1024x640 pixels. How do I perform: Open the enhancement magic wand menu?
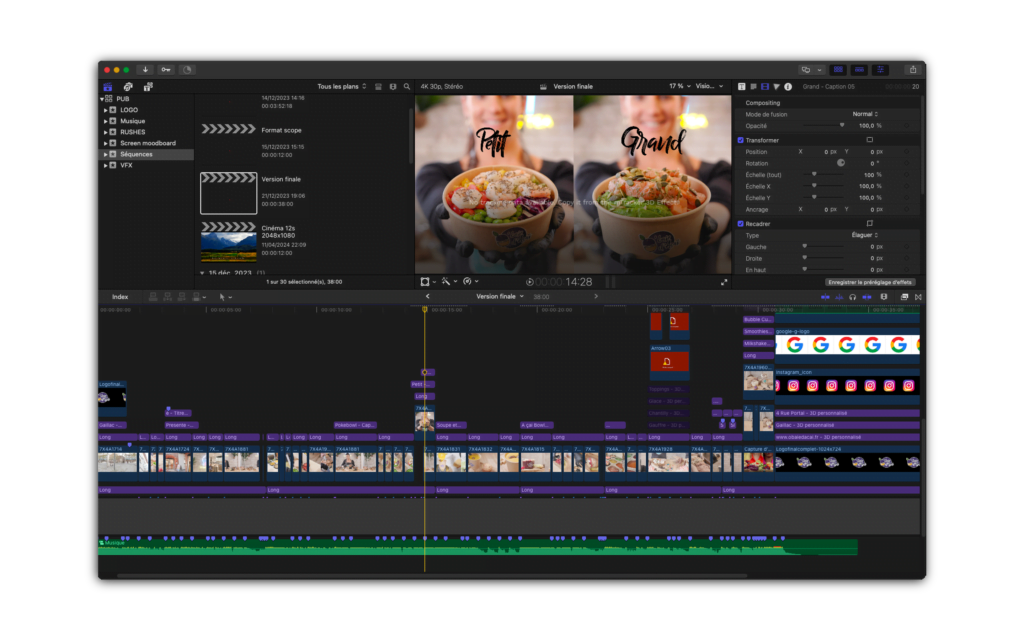pyautogui.click(x=449, y=281)
